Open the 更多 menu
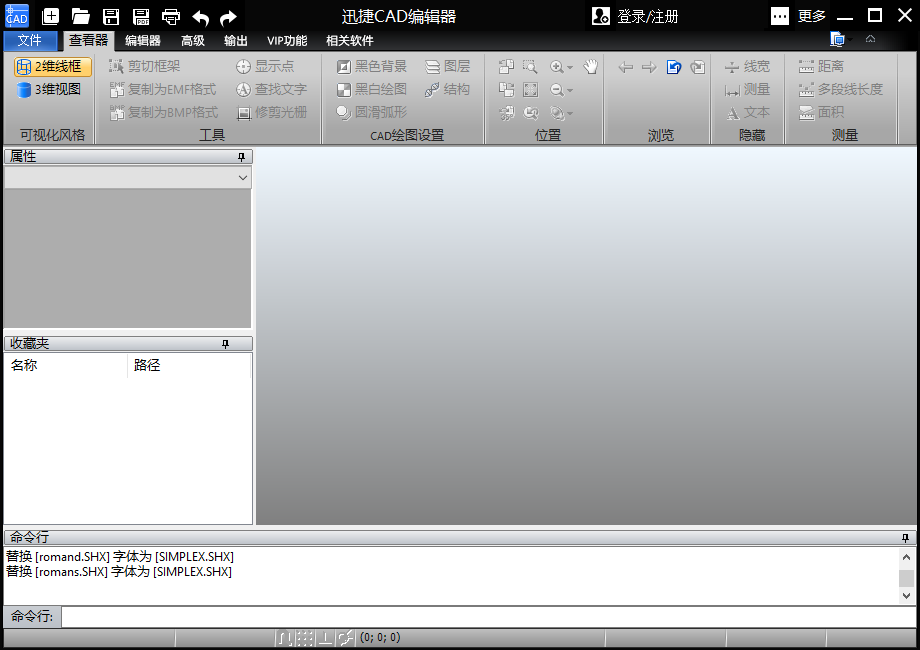Viewport: 920px width, 650px height. [x=799, y=16]
